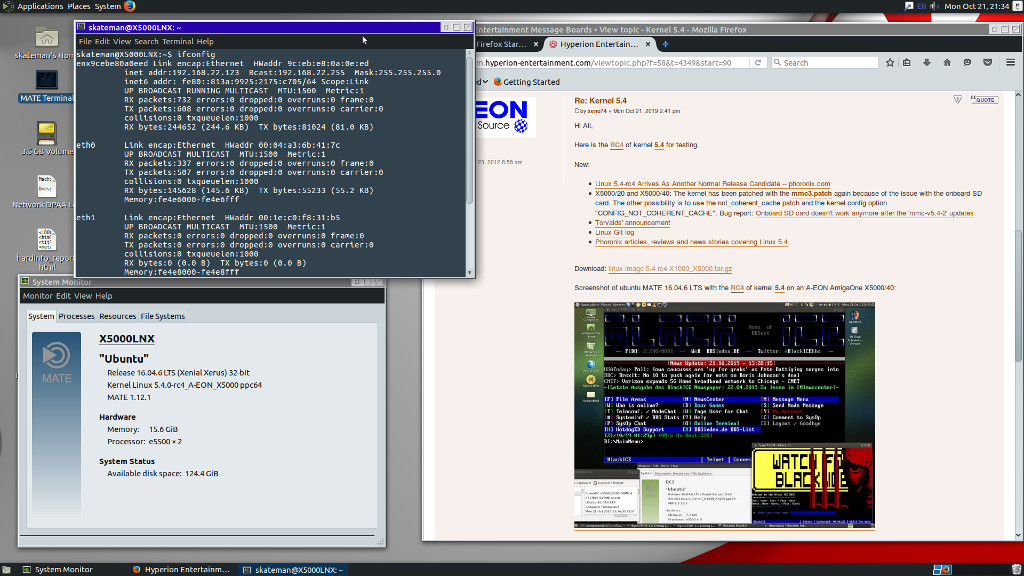Click the EN keyboard layout indicator
The image size is (1024, 576).
(x=921, y=6)
